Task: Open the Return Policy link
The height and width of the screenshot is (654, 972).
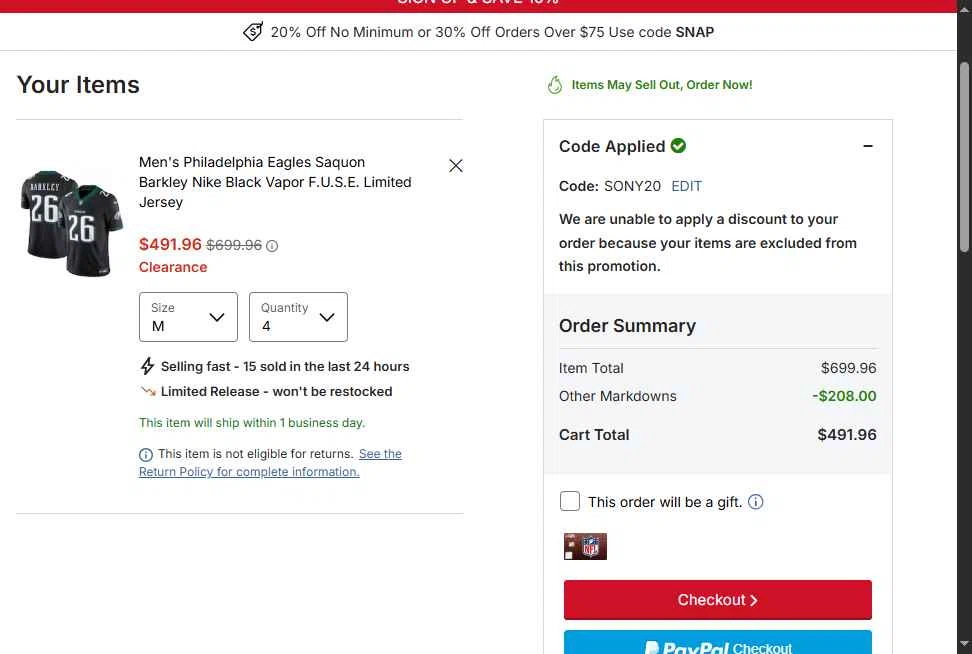Action: (x=270, y=462)
